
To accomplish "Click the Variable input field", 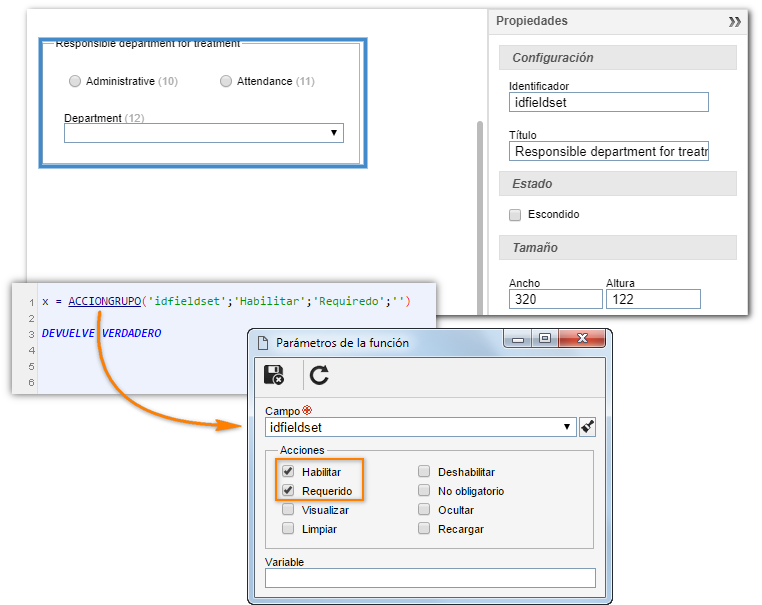I will click(430, 578).
